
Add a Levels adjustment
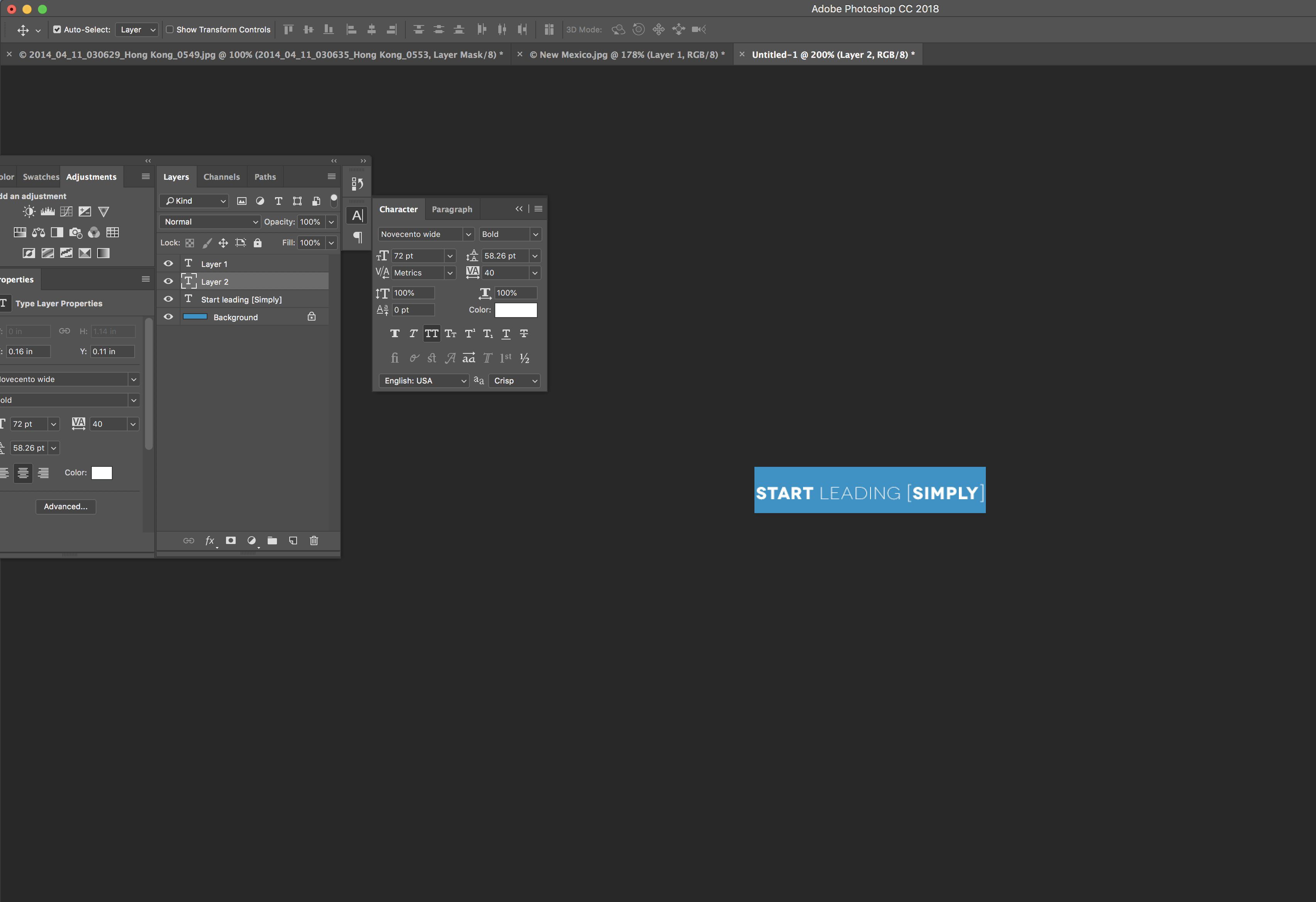(x=47, y=212)
